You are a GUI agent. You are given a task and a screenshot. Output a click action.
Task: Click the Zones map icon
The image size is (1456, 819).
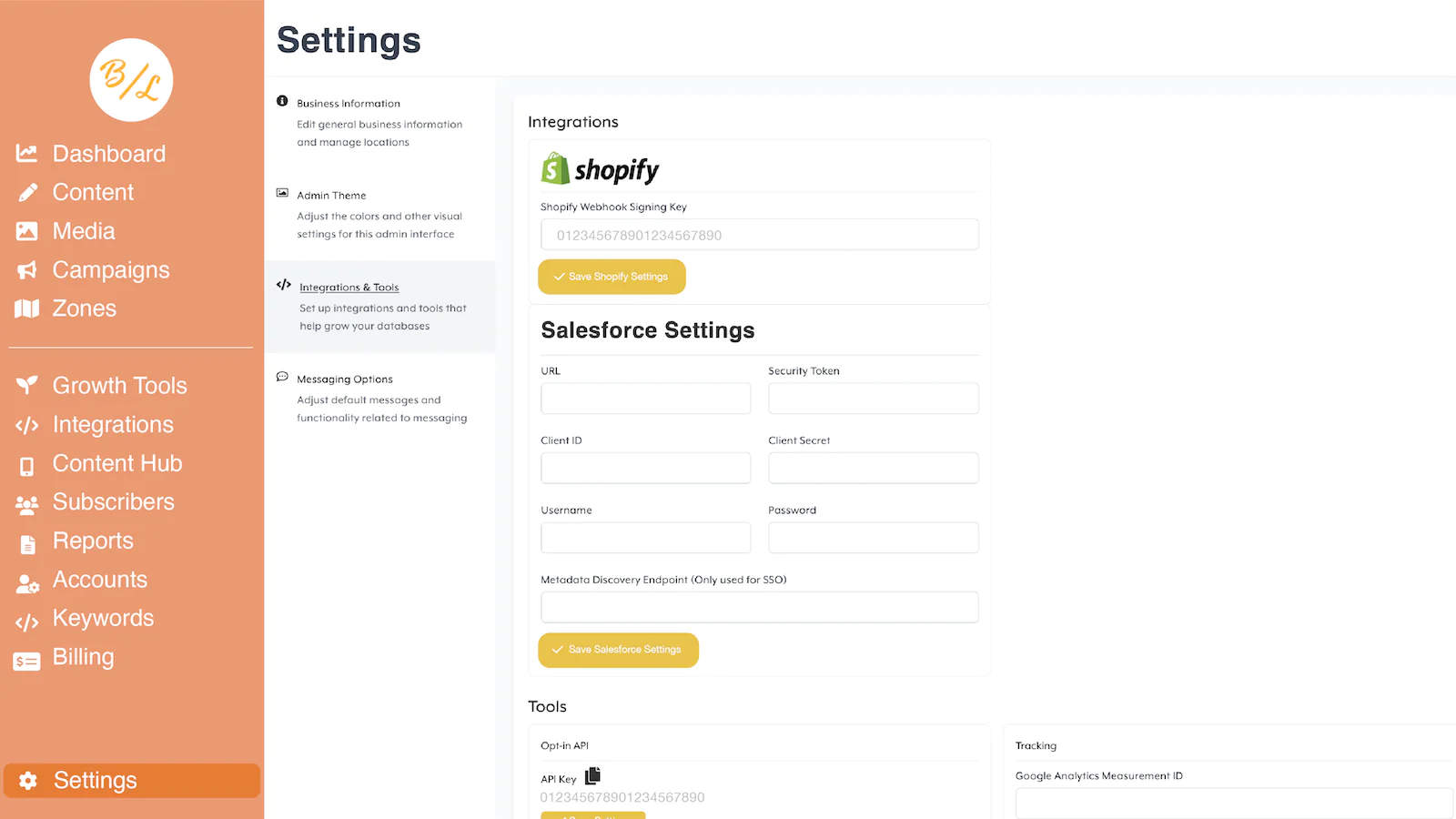tap(27, 308)
